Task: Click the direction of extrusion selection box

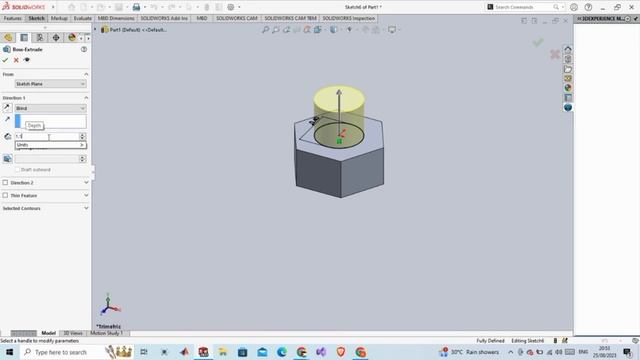Action: click(51, 121)
